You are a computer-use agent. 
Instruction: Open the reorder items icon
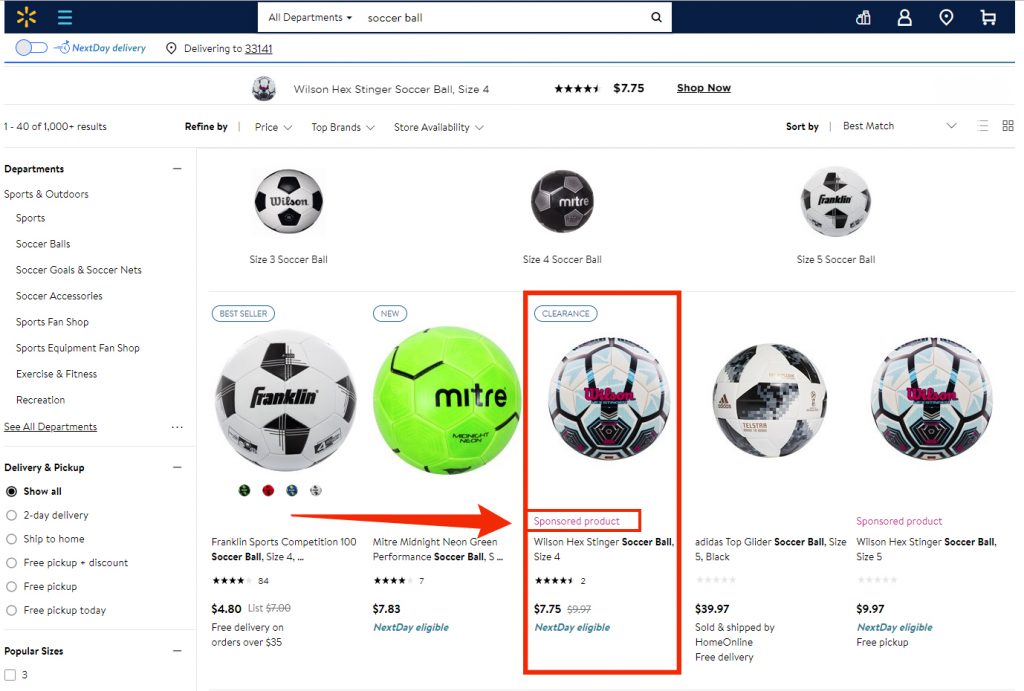[863, 18]
